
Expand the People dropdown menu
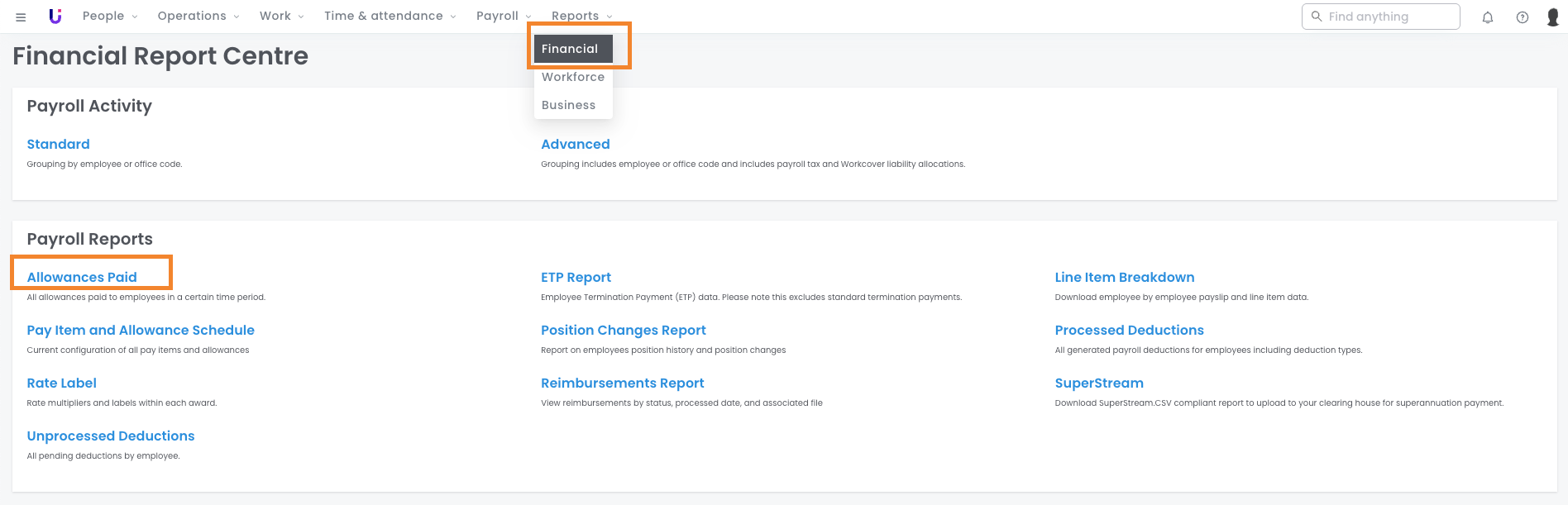110,16
